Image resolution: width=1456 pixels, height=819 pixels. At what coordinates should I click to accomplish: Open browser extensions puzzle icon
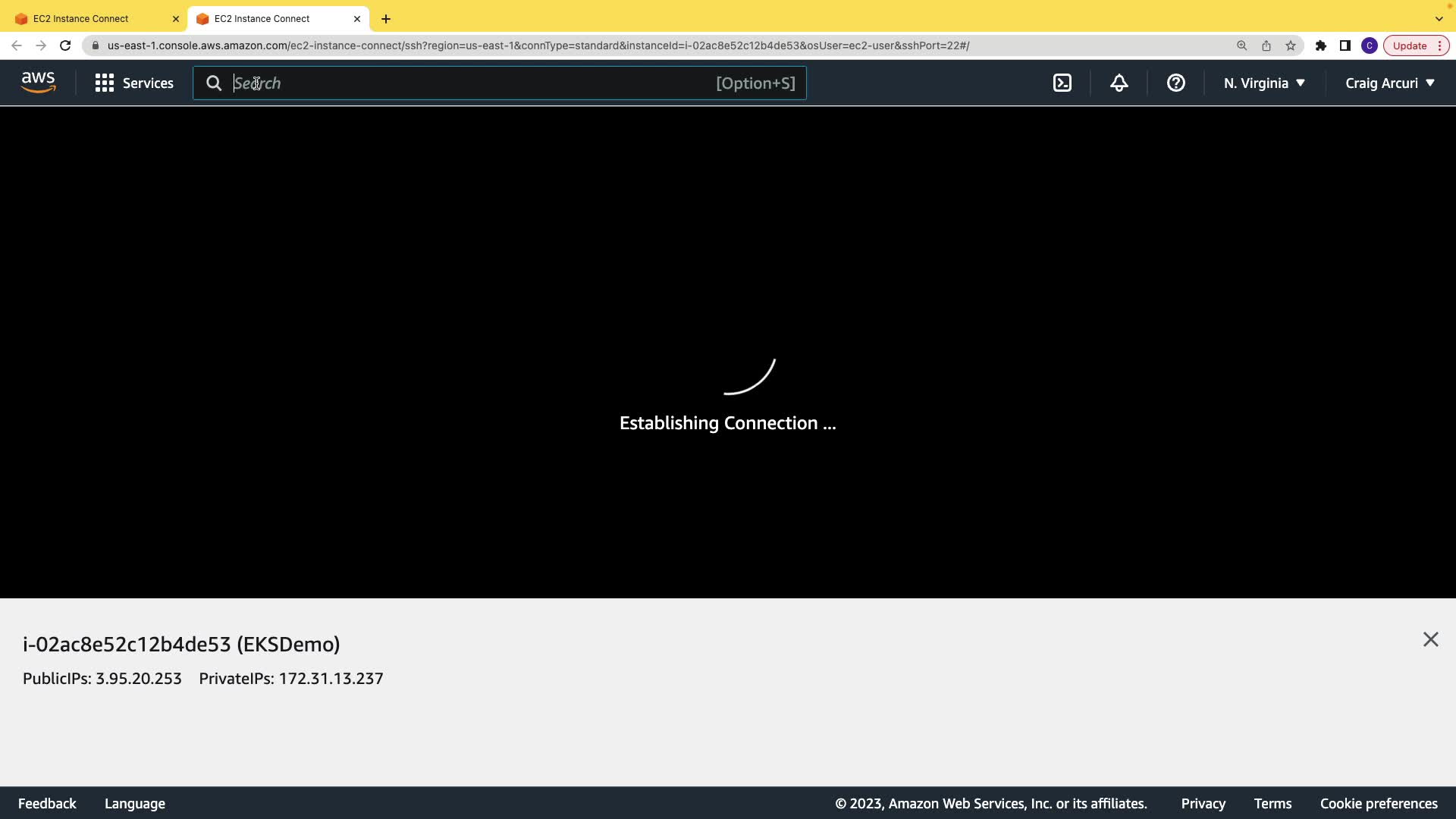(x=1321, y=45)
